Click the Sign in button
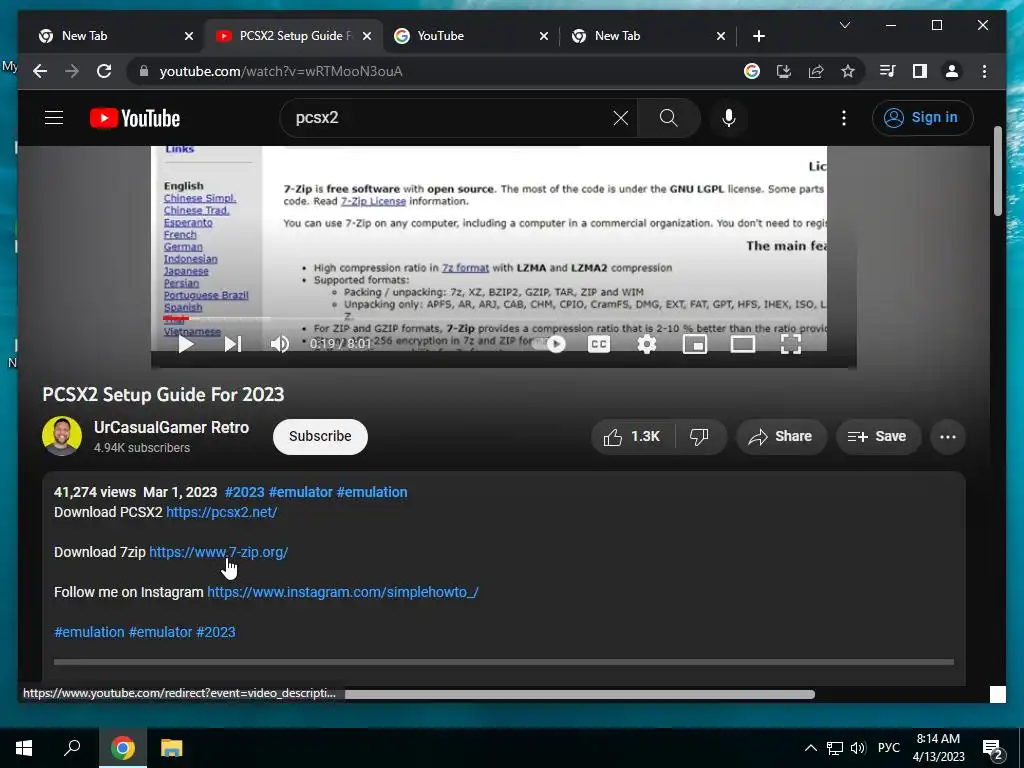Image resolution: width=1024 pixels, height=768 pixels. [922, 118]
